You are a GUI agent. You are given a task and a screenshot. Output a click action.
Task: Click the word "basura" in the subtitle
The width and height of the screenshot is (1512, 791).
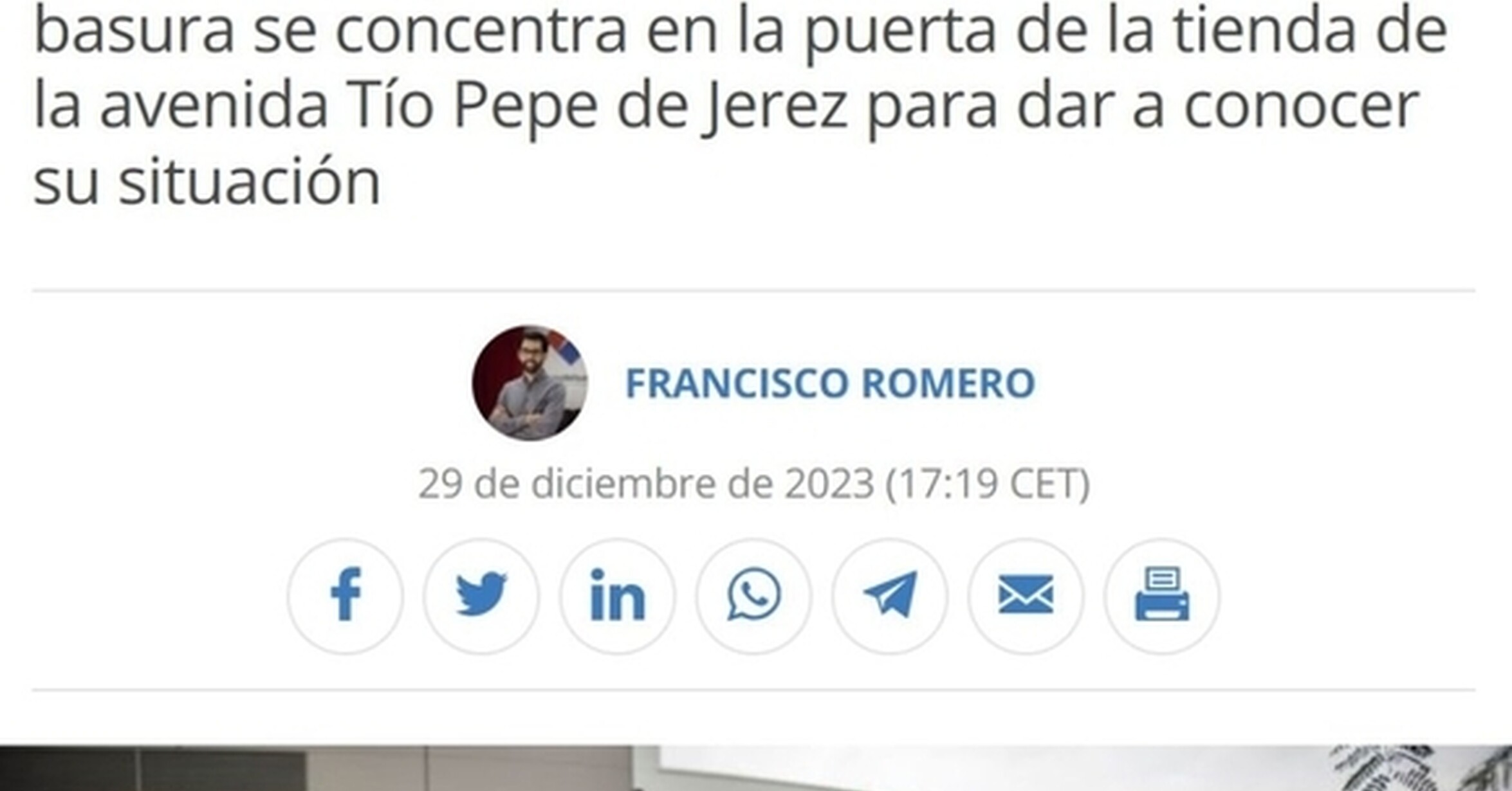tap(134, 31)
